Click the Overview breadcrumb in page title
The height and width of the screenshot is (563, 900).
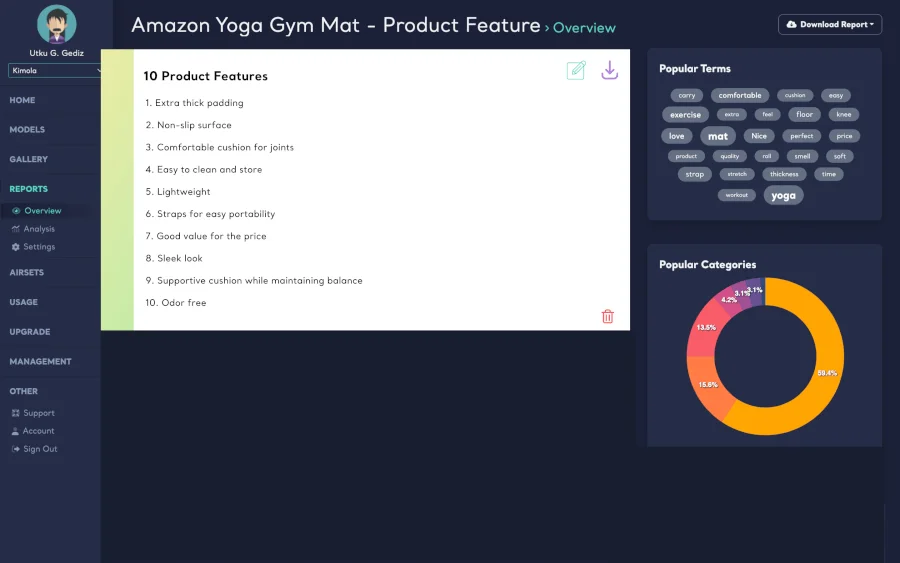tap(584, 28)
